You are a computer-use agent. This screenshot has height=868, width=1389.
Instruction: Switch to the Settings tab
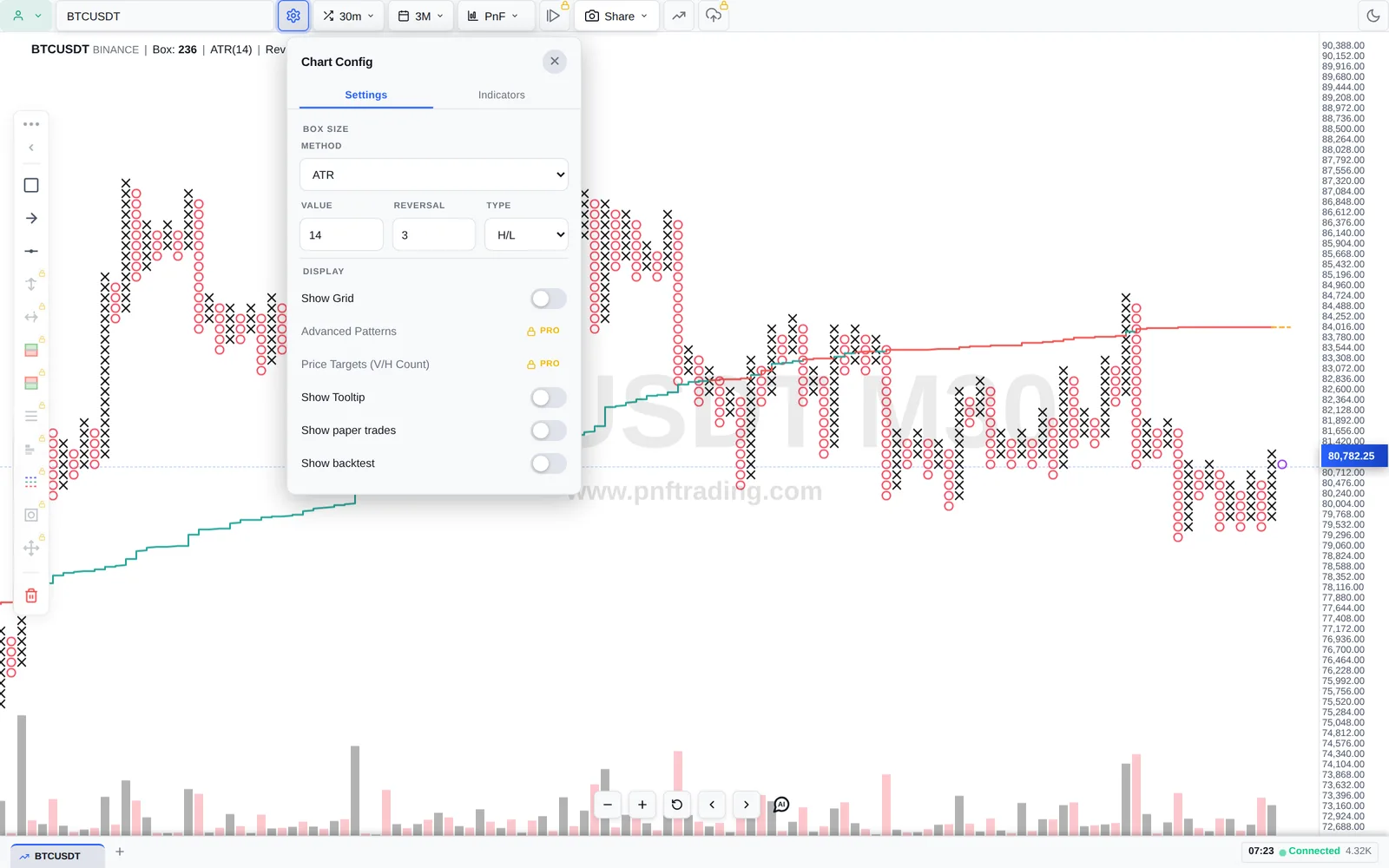(366, 95)
